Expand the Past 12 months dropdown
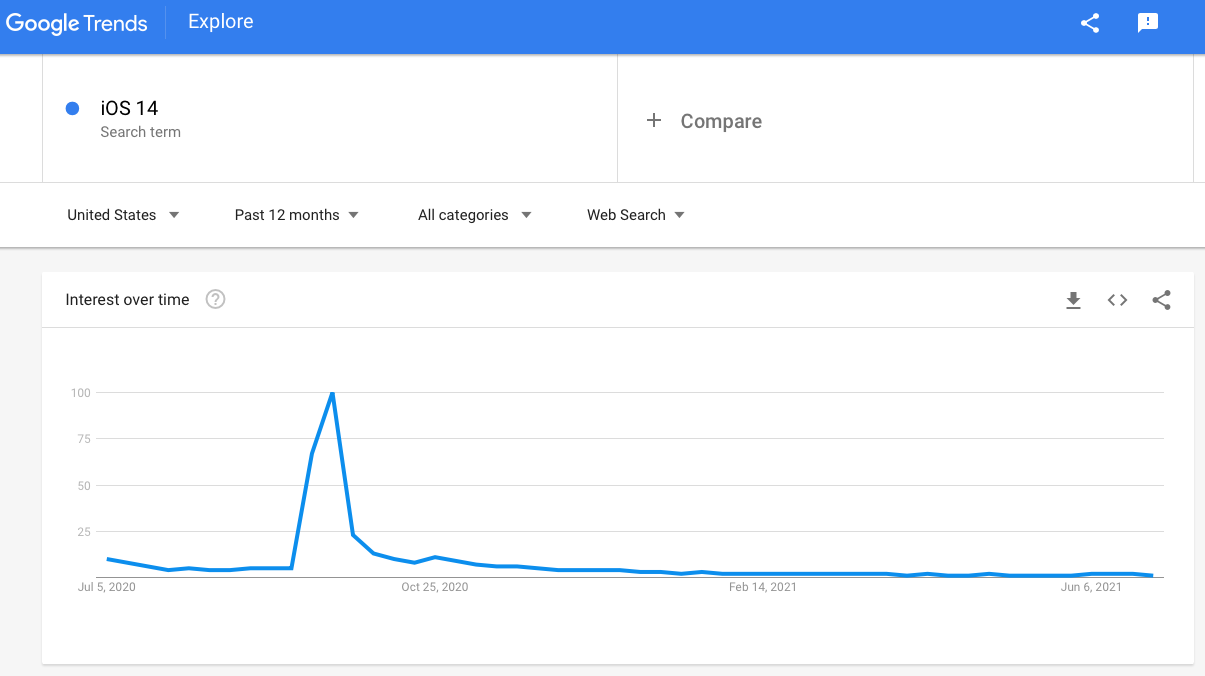 click(296, 215)
